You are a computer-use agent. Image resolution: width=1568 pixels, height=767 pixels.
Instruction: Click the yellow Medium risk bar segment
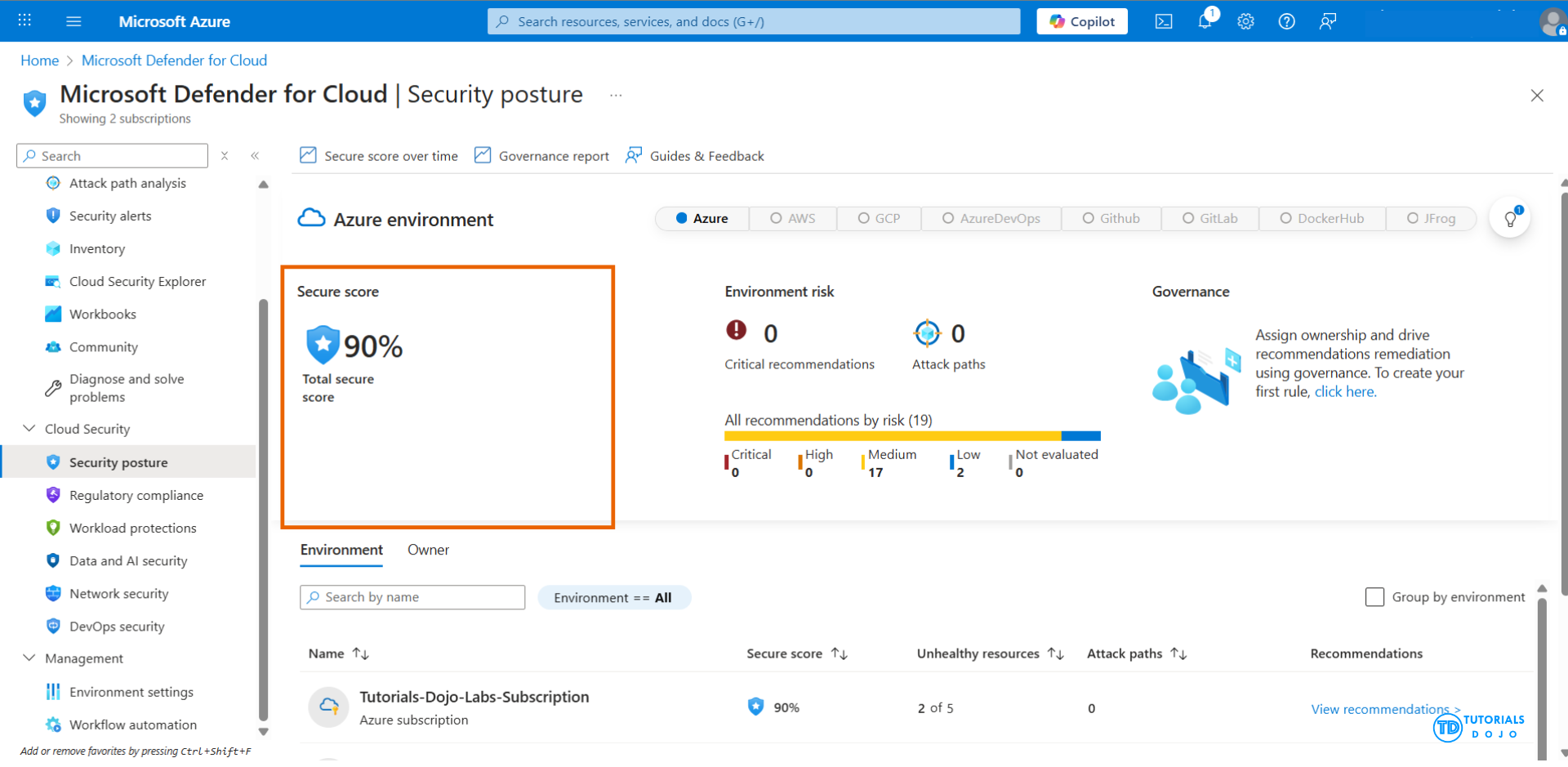click(892, 436)
